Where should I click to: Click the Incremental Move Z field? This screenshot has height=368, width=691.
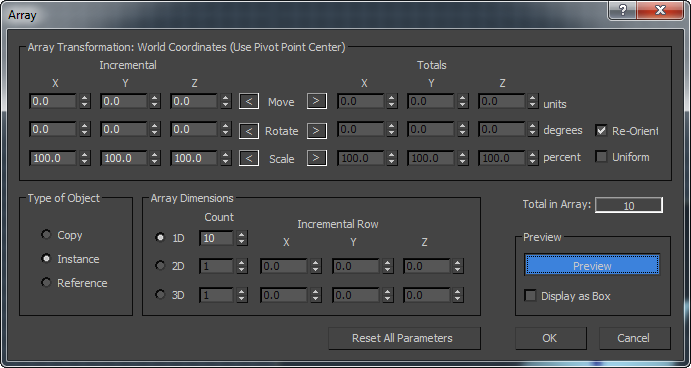194,101
